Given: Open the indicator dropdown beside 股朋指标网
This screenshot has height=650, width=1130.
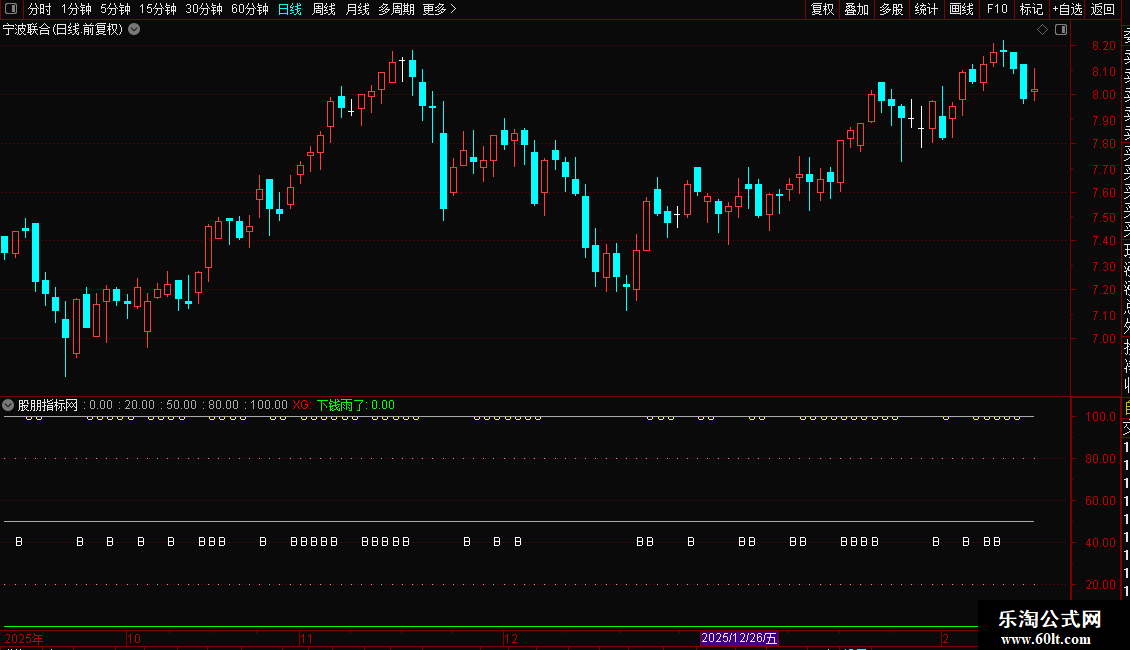Looking at the screenshot, I should [8, 405].
